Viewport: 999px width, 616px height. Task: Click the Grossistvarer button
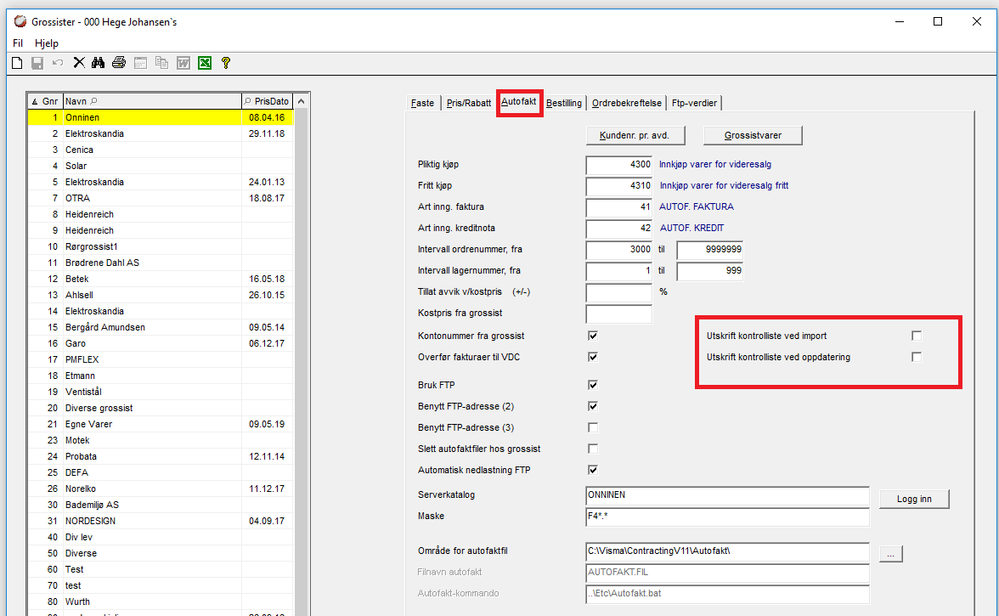(752, 135)
